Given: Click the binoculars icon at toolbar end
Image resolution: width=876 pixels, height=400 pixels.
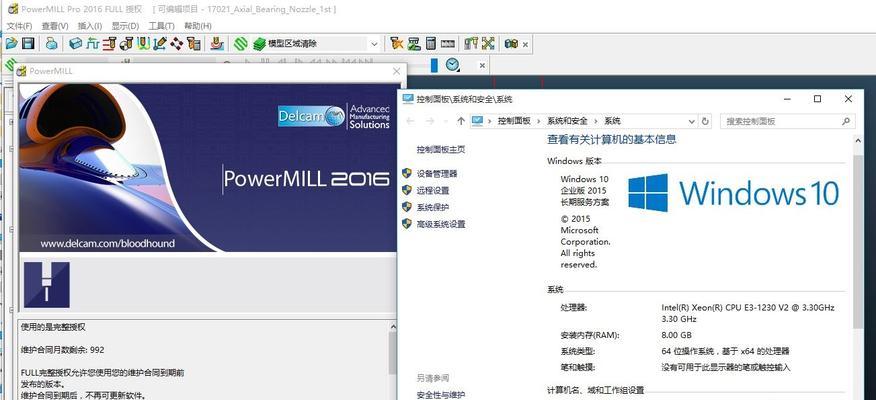Looking at the screenshot, I should (x=511, y=43).
